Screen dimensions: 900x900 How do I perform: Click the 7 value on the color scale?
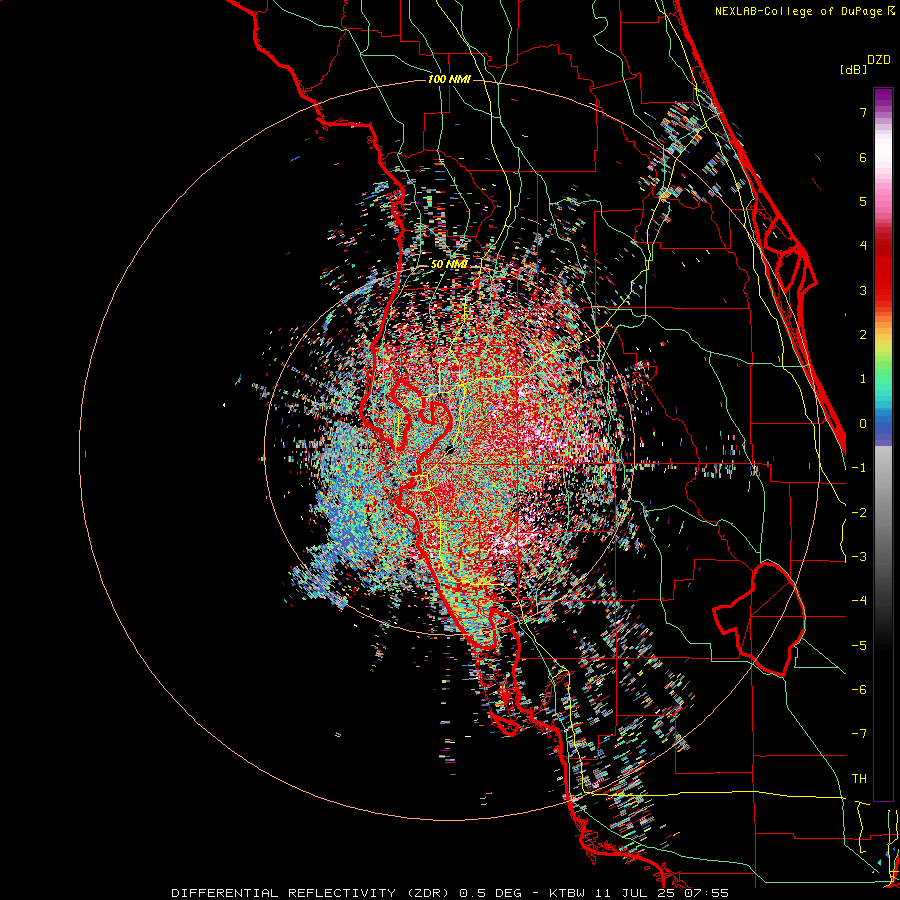[x=863, y=112]
